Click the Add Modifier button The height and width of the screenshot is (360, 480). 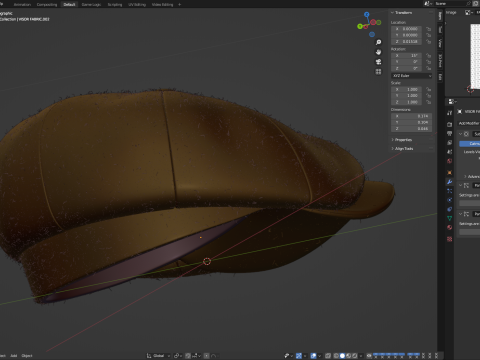click(469, 123)
